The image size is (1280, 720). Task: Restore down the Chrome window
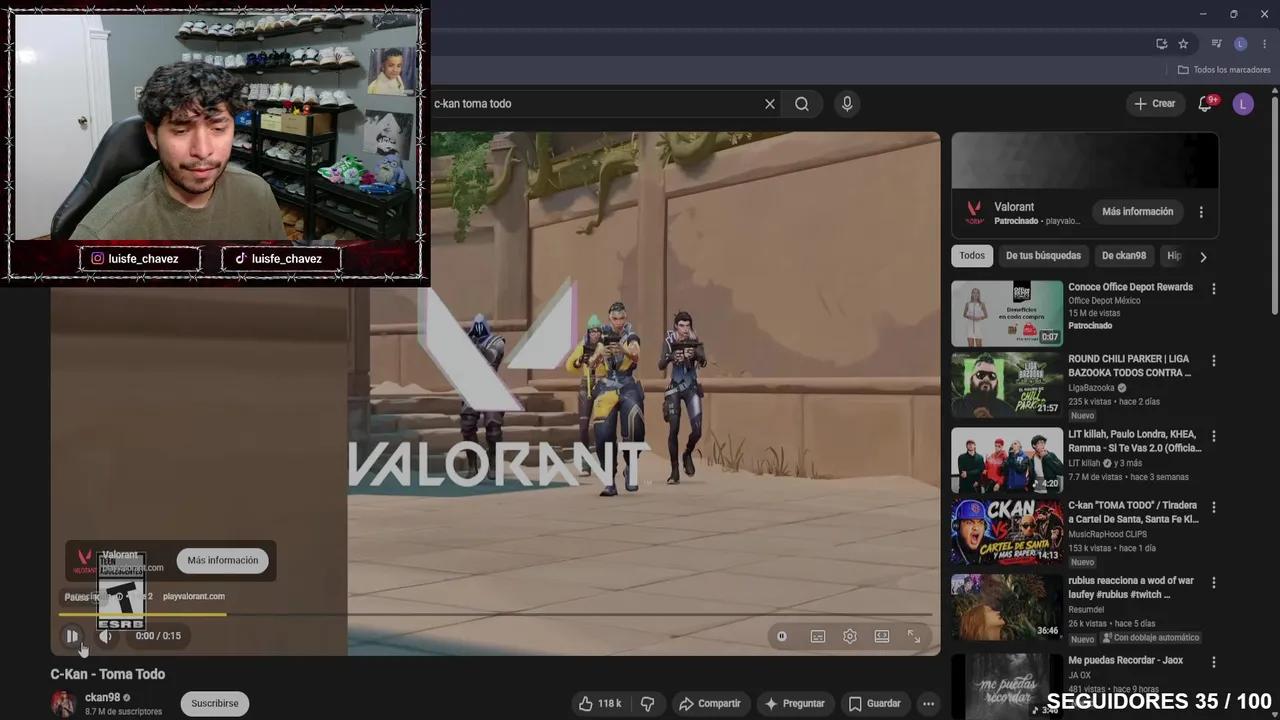[x=1233, y=14]
